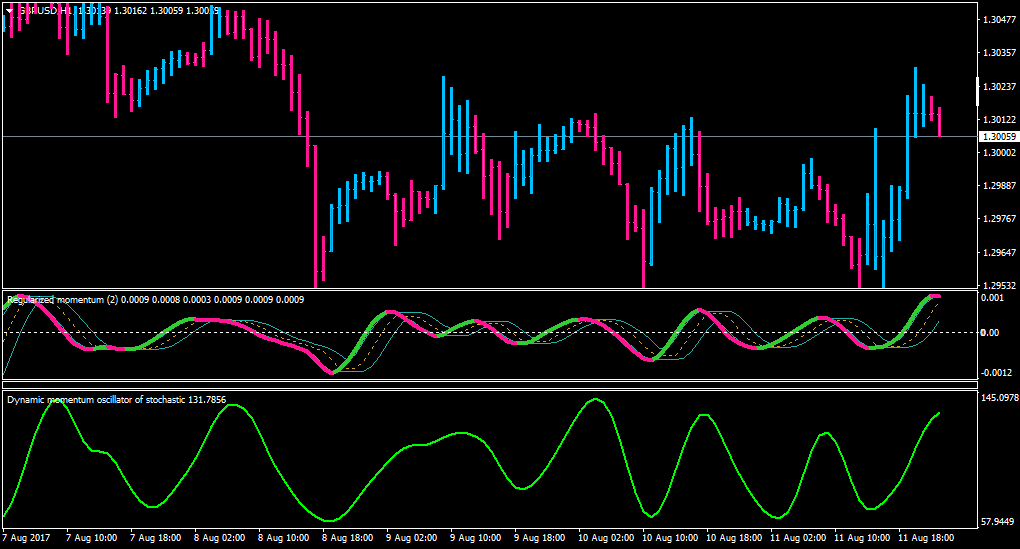Click the 57.9449 oscillator scale value

999,522
